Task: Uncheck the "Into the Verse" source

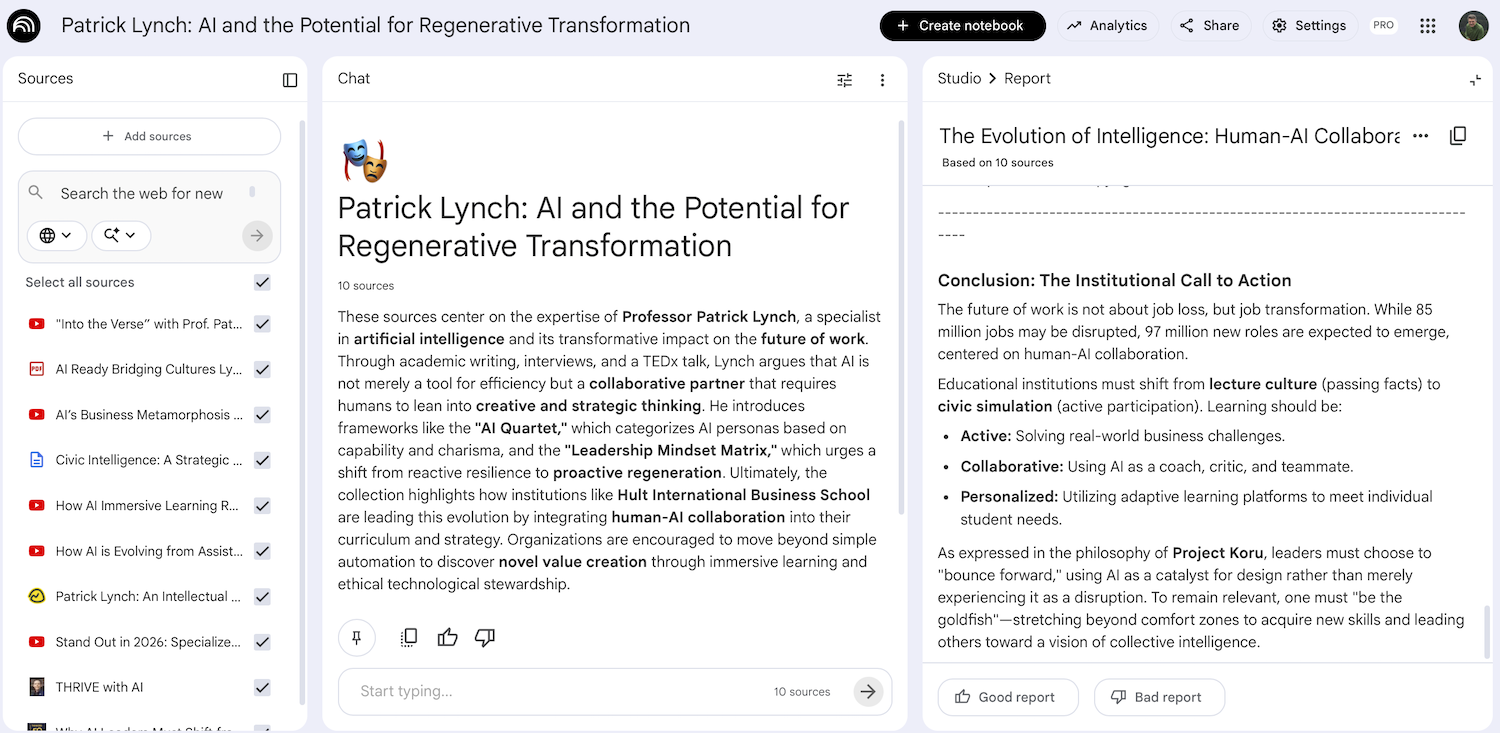Action: [x=262, y=324]
